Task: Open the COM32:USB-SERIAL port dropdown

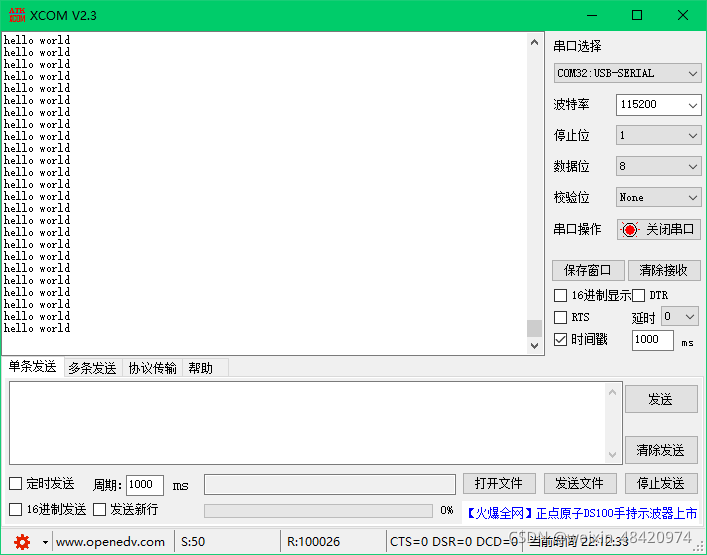Action: [x=627, y=73]
